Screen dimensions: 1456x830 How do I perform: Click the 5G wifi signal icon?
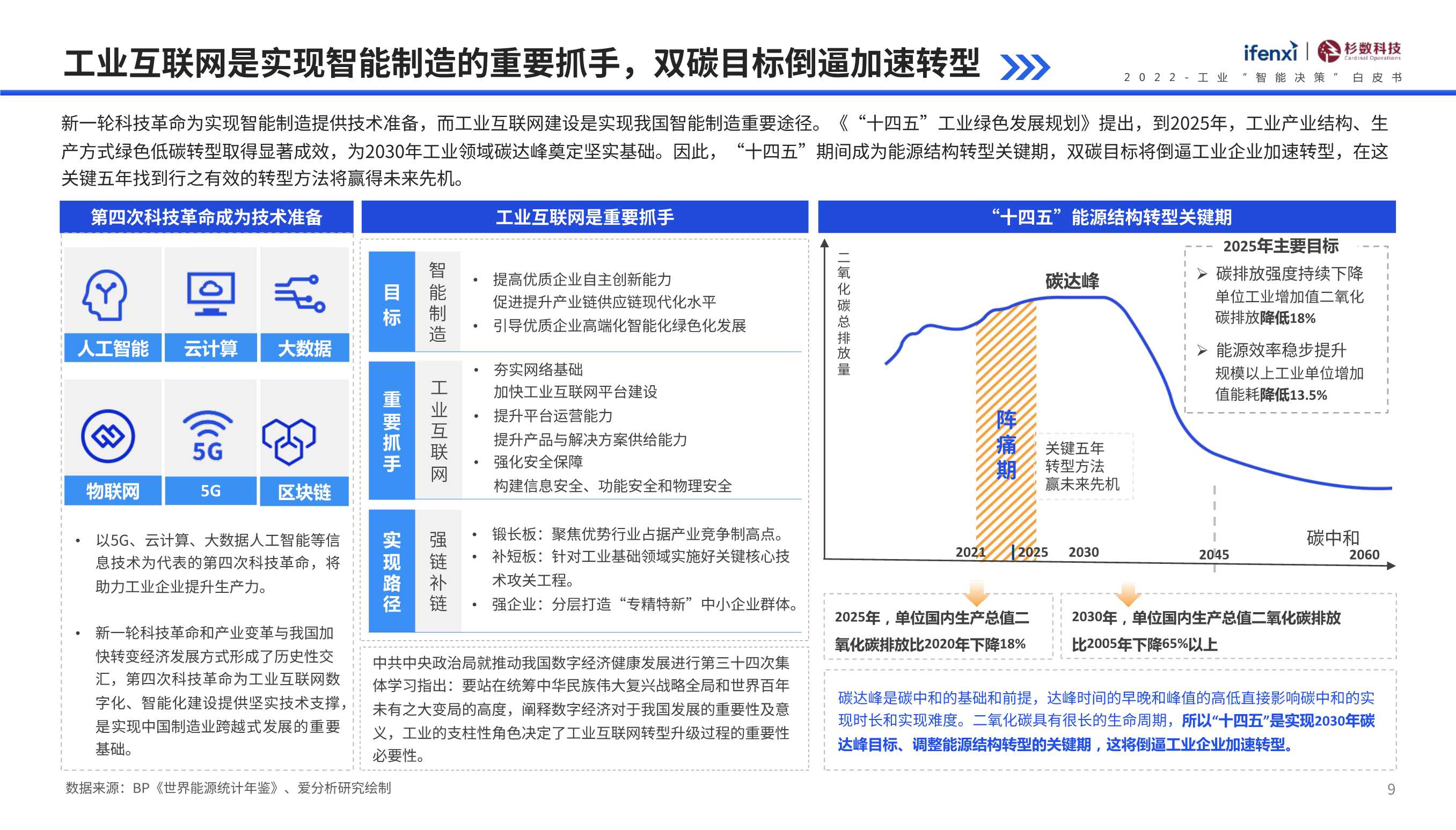pos(208,435)
